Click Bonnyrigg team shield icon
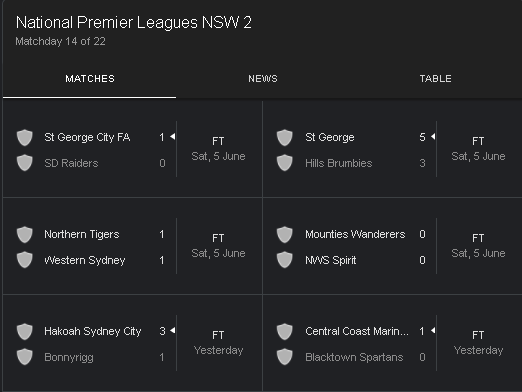Screen dimensions: 522x392 click(25, 357)
